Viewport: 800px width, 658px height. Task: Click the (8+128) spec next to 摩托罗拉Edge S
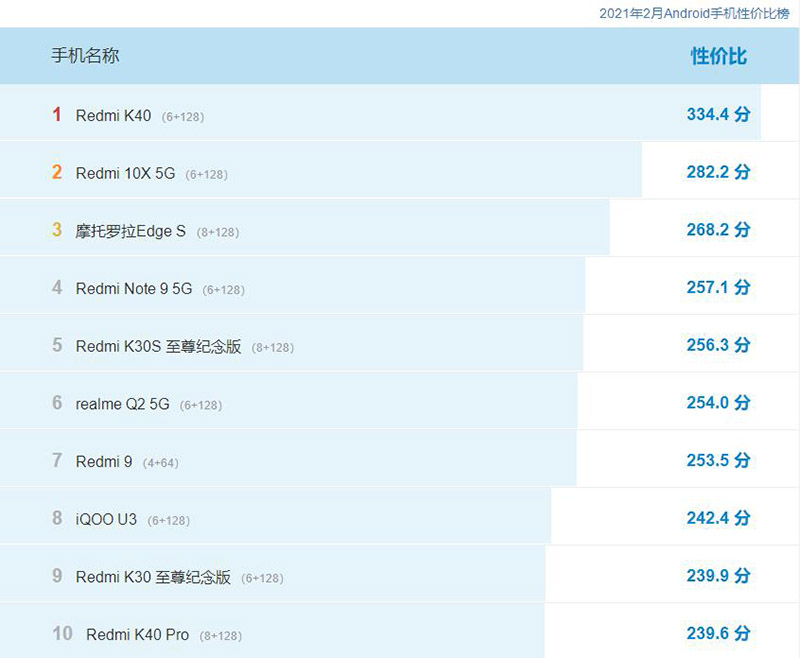point(218,232)
